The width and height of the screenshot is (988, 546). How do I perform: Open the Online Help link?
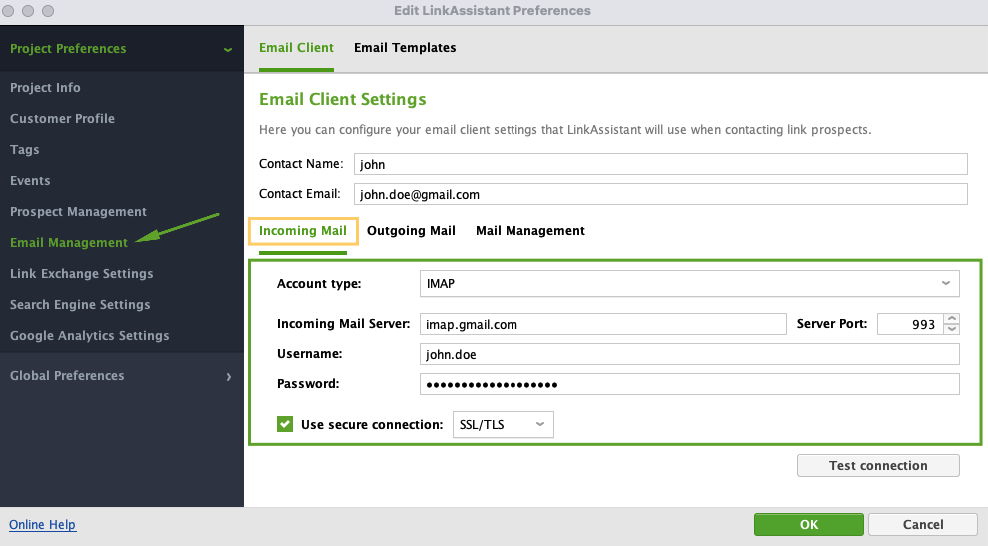[x=42, y=525]
